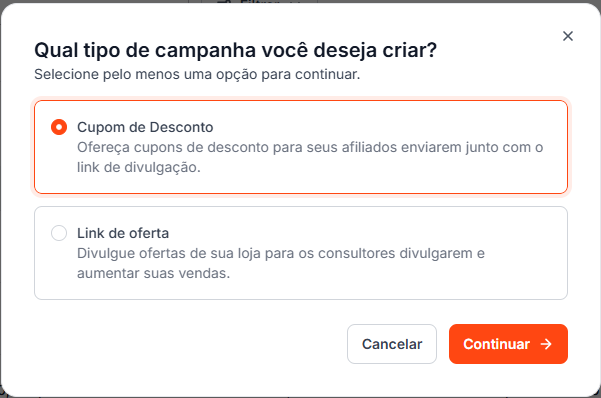Click the arrow icon inside Continuar

(546, 344)
